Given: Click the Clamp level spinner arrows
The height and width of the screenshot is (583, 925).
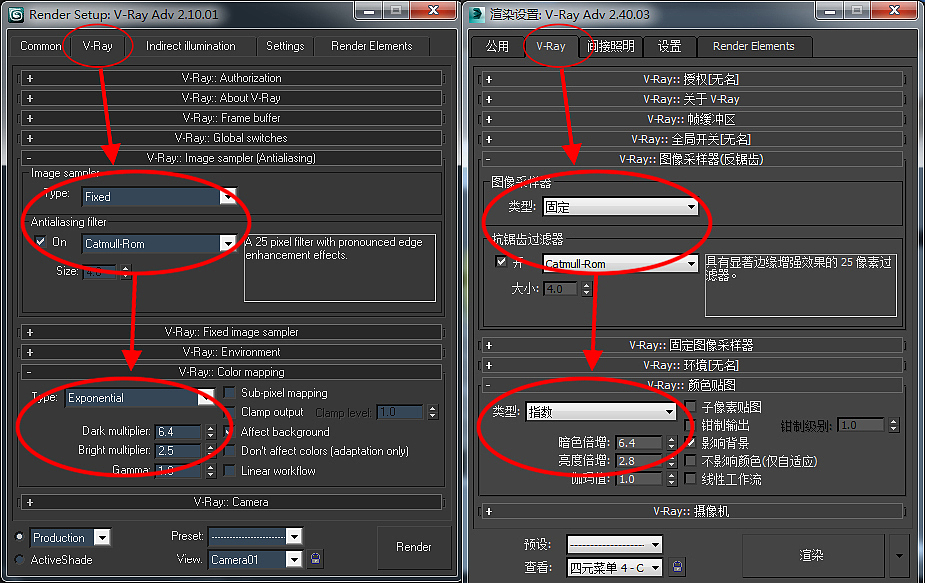Looking at the screenshot, I should click(x=433, y=412).
